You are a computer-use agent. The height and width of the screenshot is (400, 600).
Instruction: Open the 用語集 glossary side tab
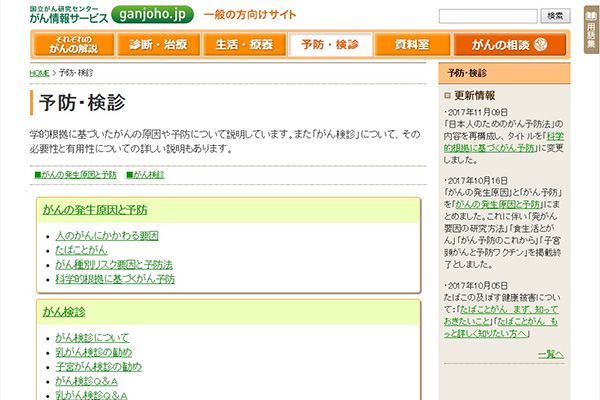[x=591, y=29]
